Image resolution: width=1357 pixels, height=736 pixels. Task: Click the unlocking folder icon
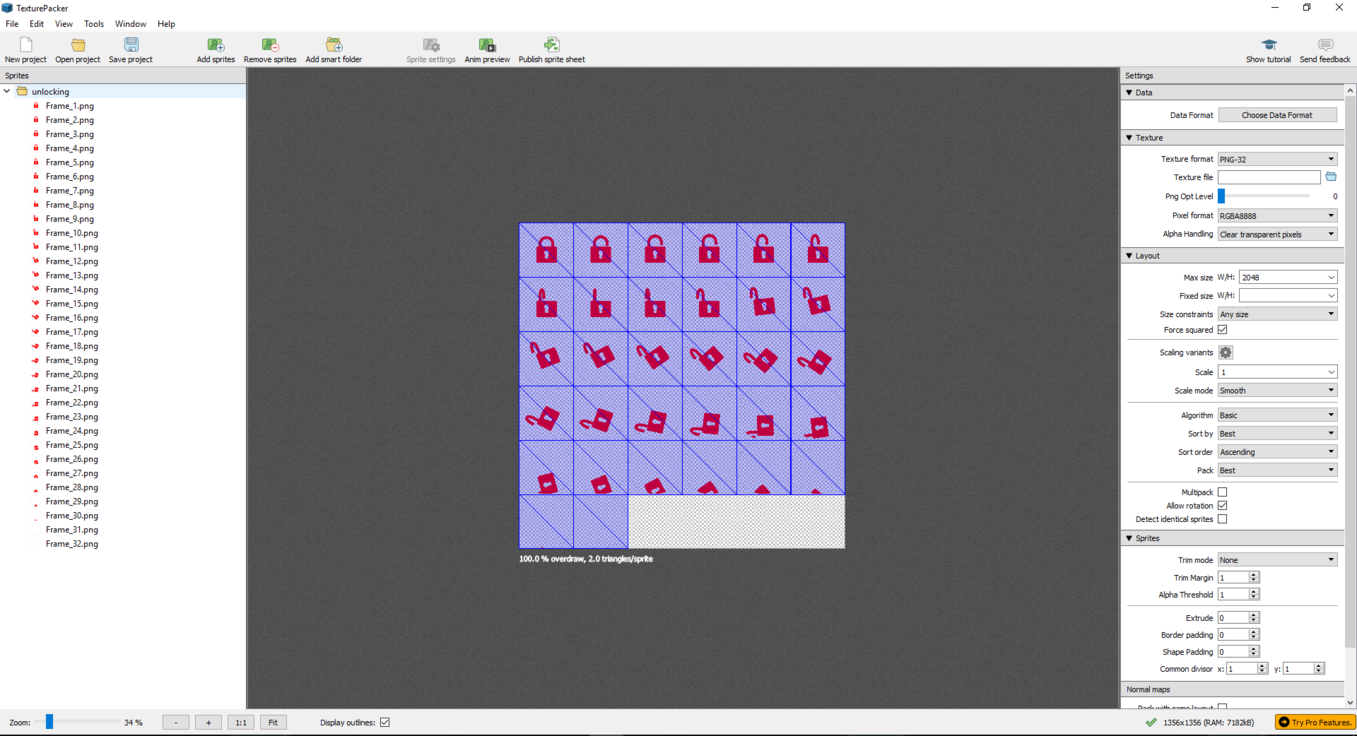(x=22, y=92)
